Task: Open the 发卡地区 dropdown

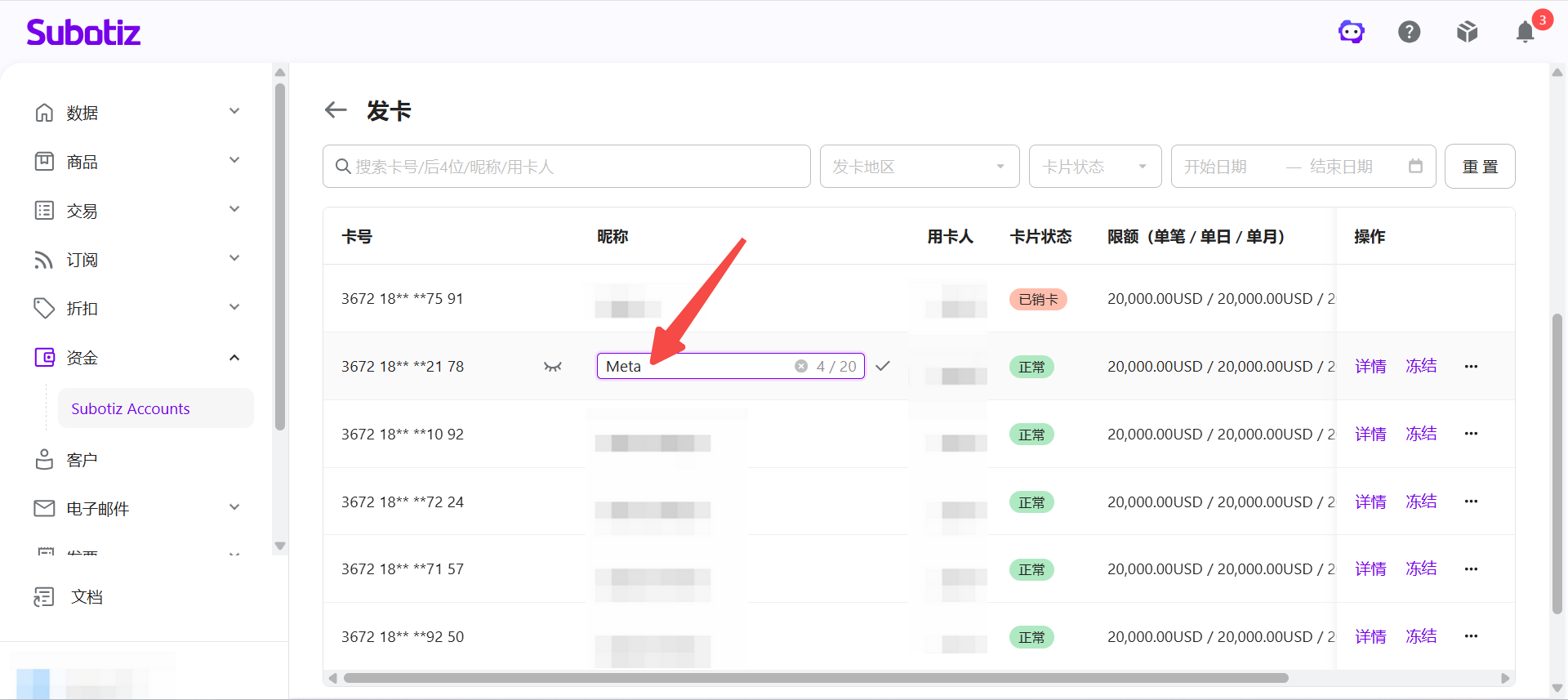Action: [920, 167]
